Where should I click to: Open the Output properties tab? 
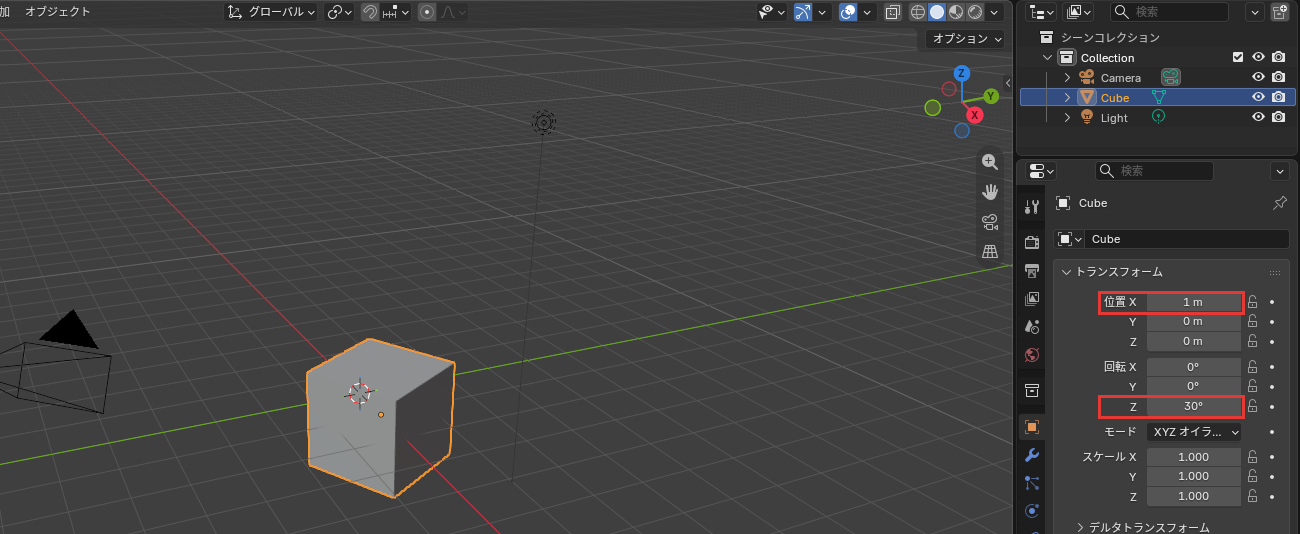[1032, 270]
